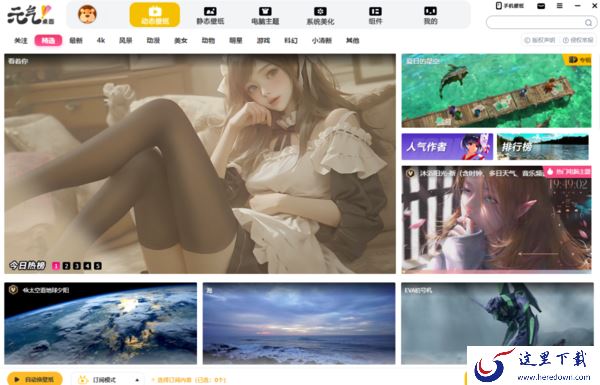Open the mail messages icon

(x=541, y=6)
